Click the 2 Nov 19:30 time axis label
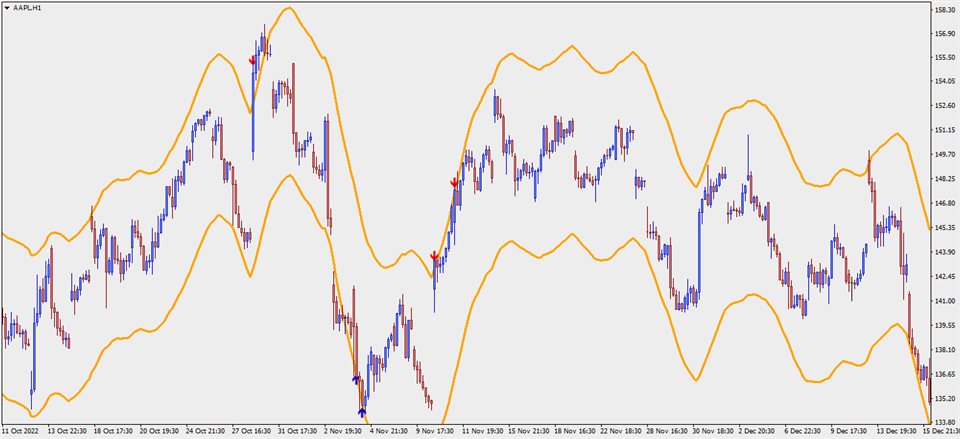Image resolution: width=960 pixels, height=439 pixels. (342, 431)
